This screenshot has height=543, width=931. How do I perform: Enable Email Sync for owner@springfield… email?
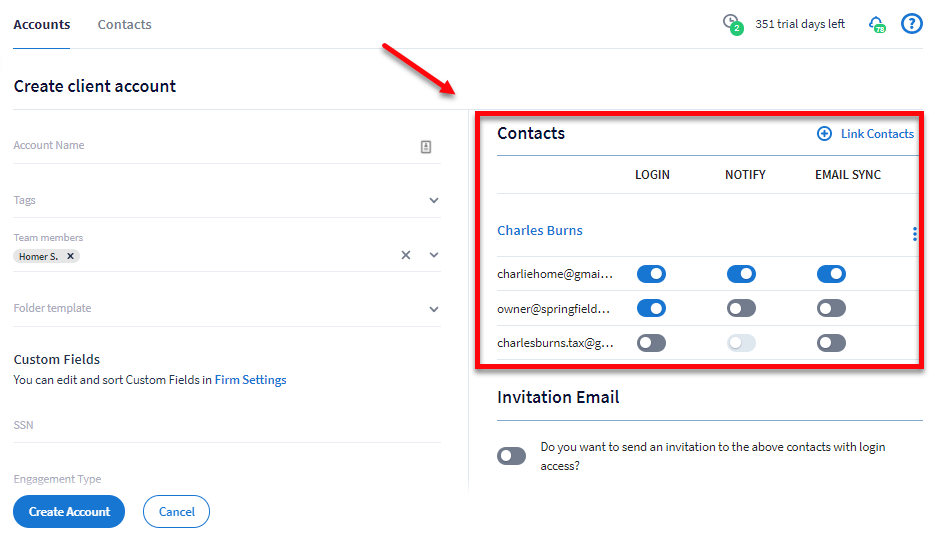pyautogui.click(x=831, y=308)
